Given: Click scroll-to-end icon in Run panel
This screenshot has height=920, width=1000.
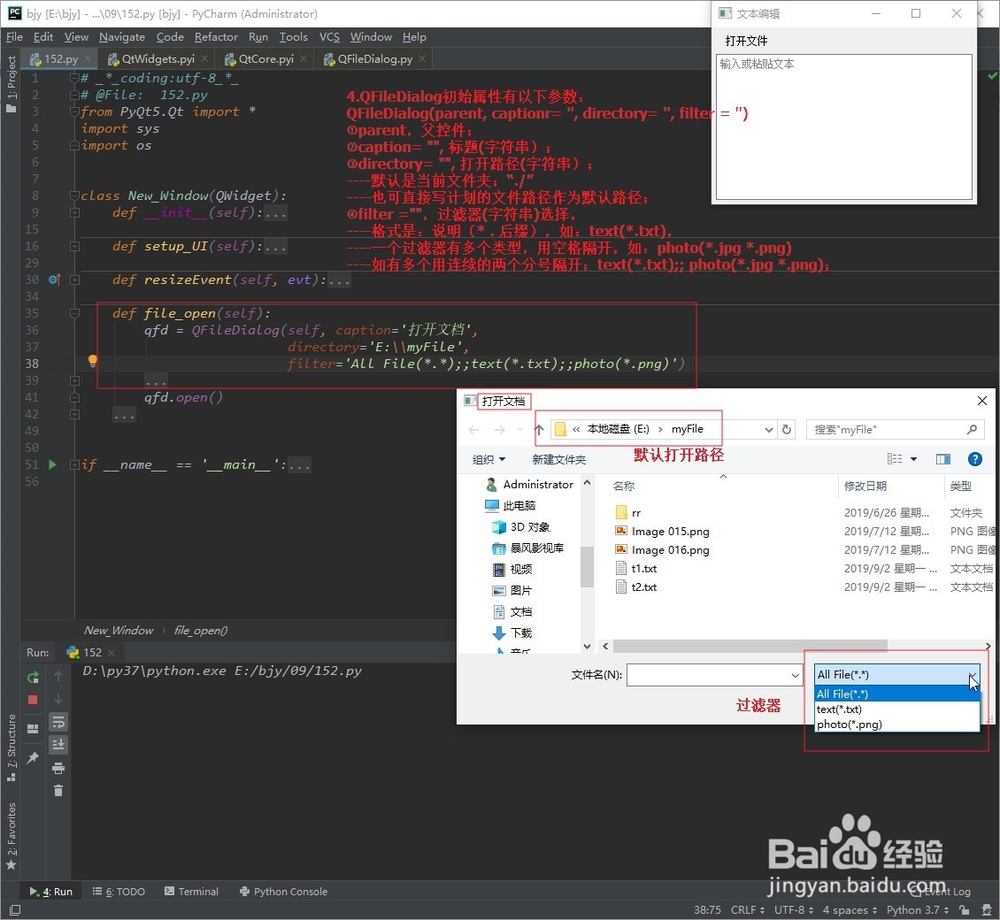Looking at the screenshot, I should 58,744.
